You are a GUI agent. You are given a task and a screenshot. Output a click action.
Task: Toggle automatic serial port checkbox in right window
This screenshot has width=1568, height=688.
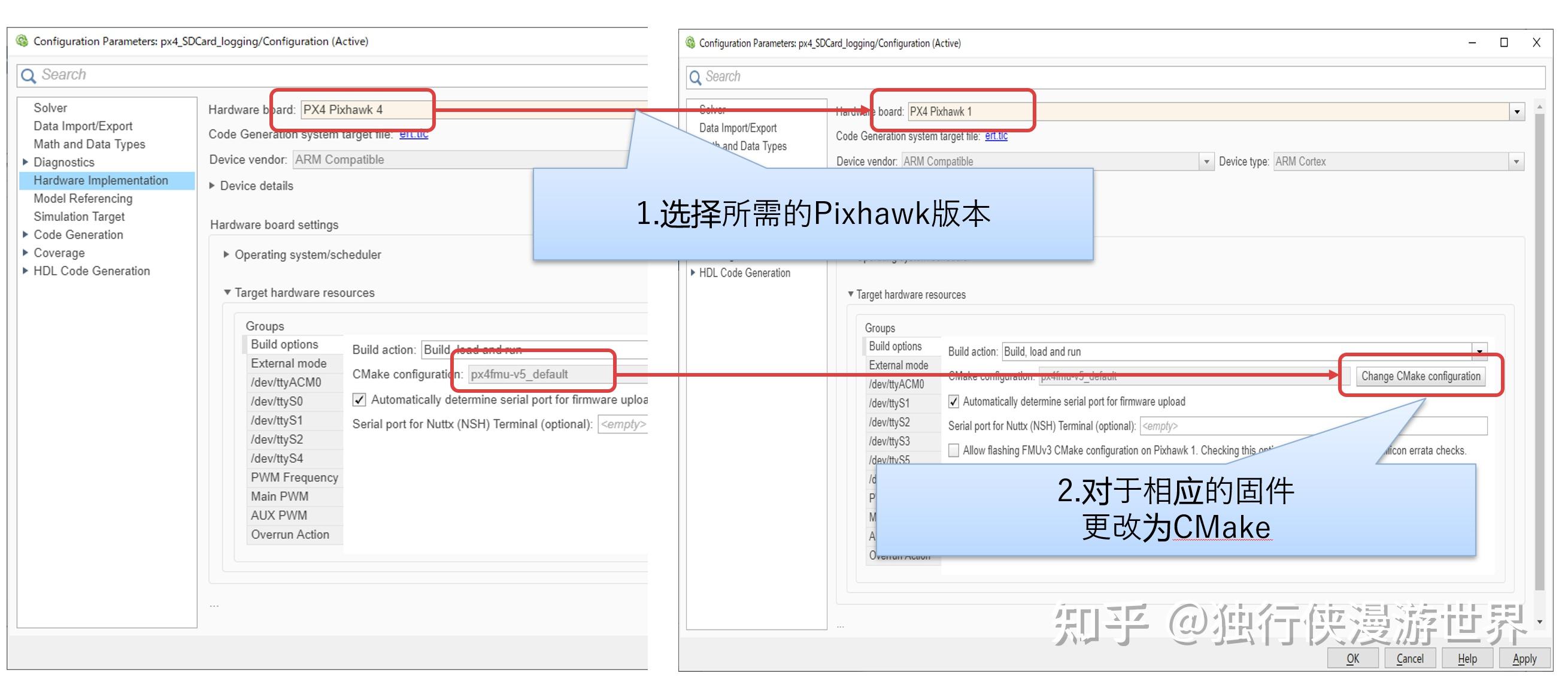(x=954, y=402)
